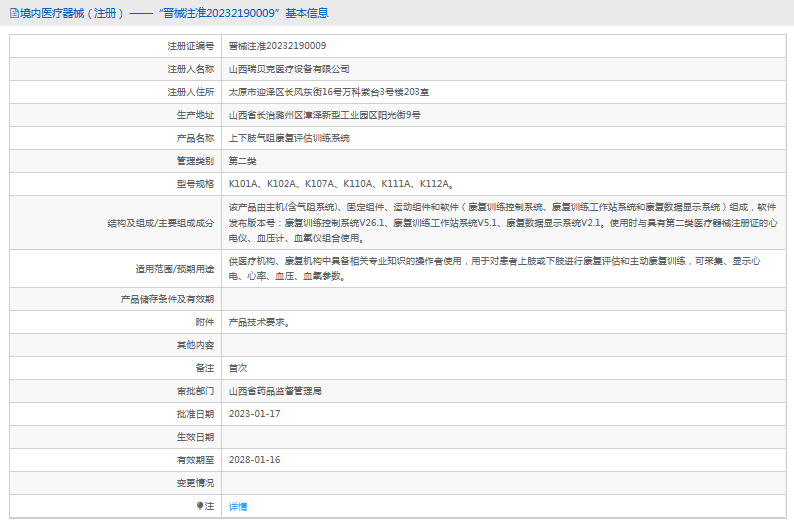Click the 产品储存条件及有效期 label
794x525 pixels.
167,299
